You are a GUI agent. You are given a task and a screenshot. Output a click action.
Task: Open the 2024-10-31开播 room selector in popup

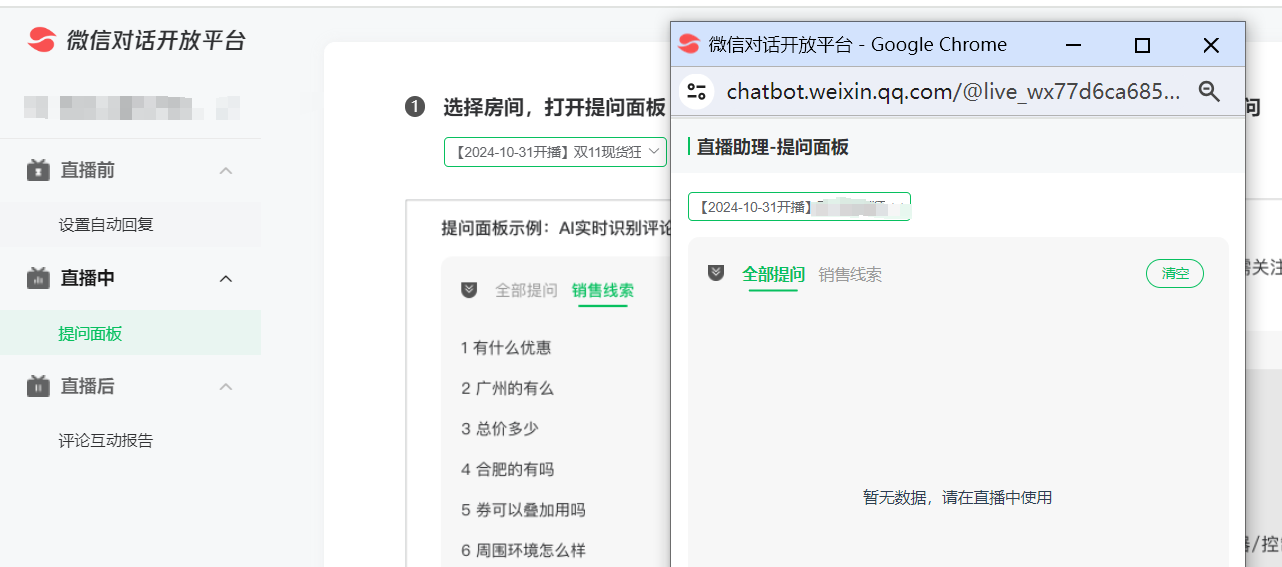pos(799,206)
